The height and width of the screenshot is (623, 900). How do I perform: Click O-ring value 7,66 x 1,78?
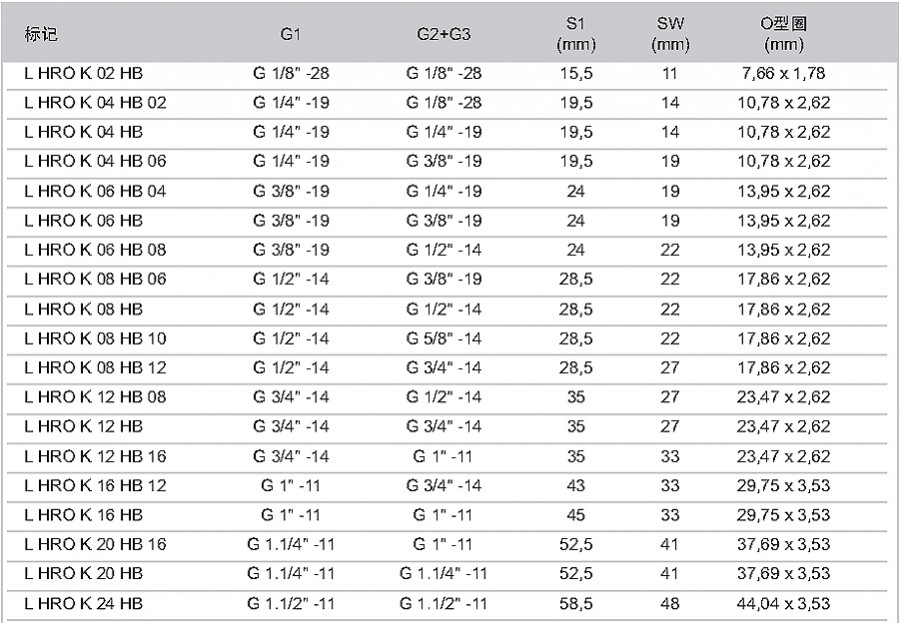click(783, 74)
